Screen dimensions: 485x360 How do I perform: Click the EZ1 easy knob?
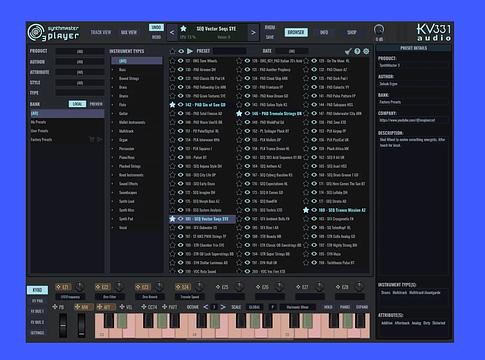tap(79, 287)
